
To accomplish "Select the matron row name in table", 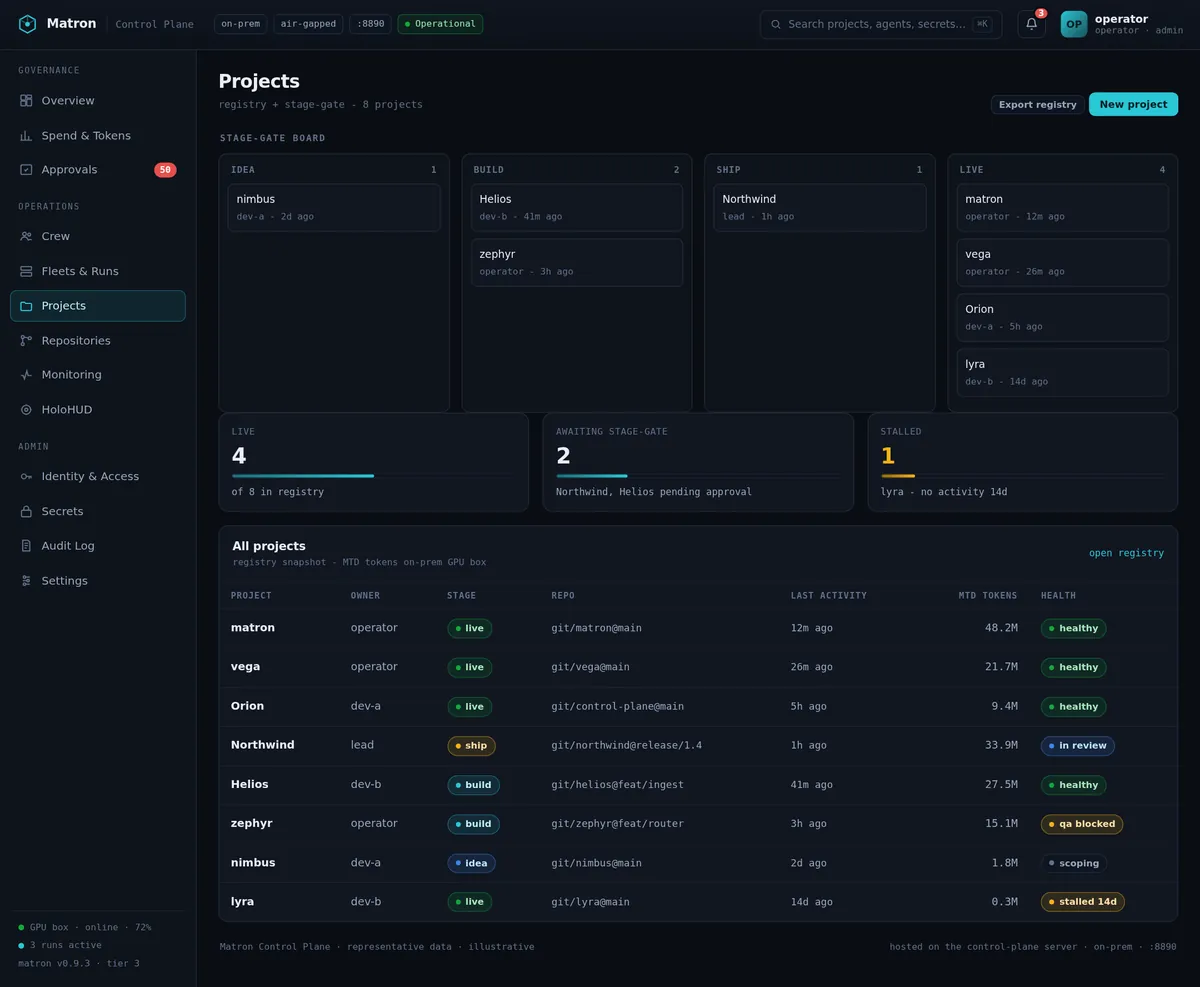I will [x=253, y=628].
